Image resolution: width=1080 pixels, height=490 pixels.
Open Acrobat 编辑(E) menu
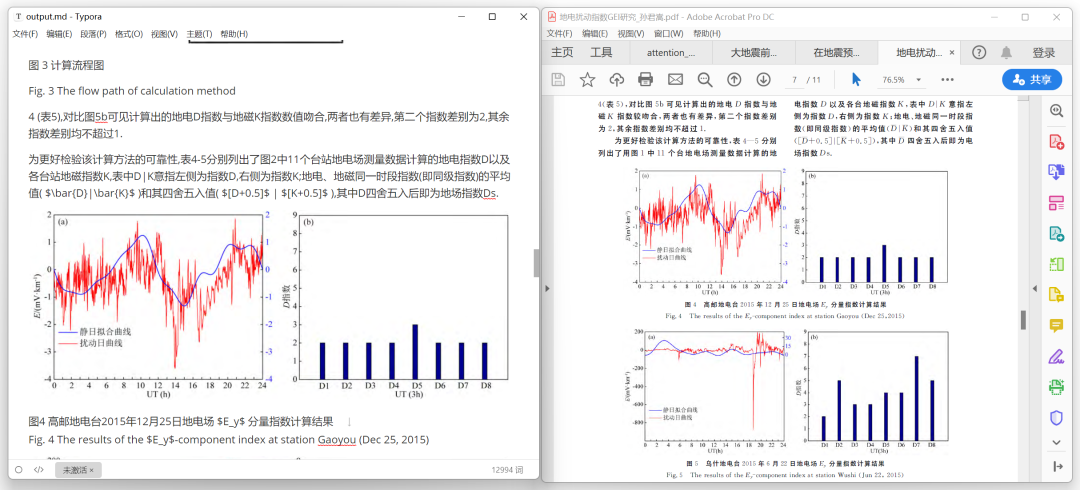(595, 33)
